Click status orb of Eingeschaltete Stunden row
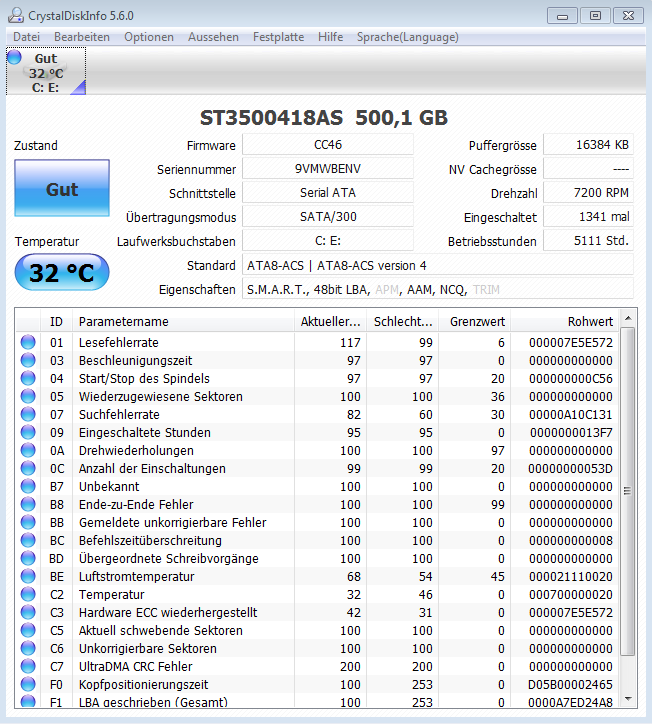This screenshot has width=652, height=724. 28,432
